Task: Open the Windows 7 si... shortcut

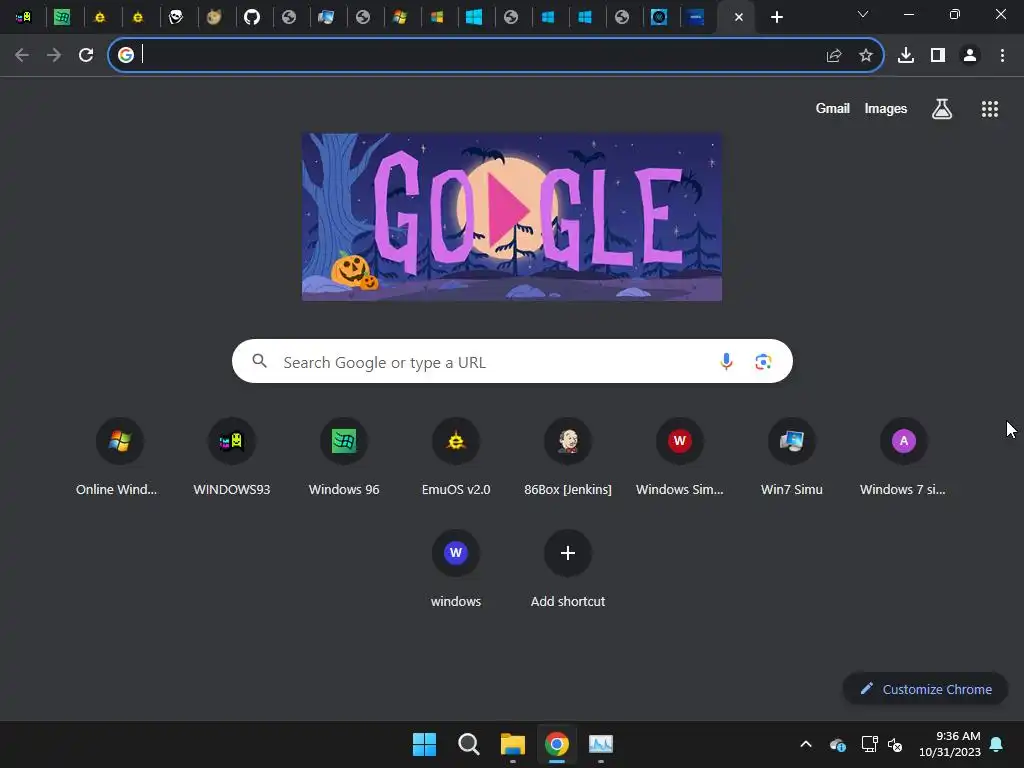Action: click(x=903, y=457)
